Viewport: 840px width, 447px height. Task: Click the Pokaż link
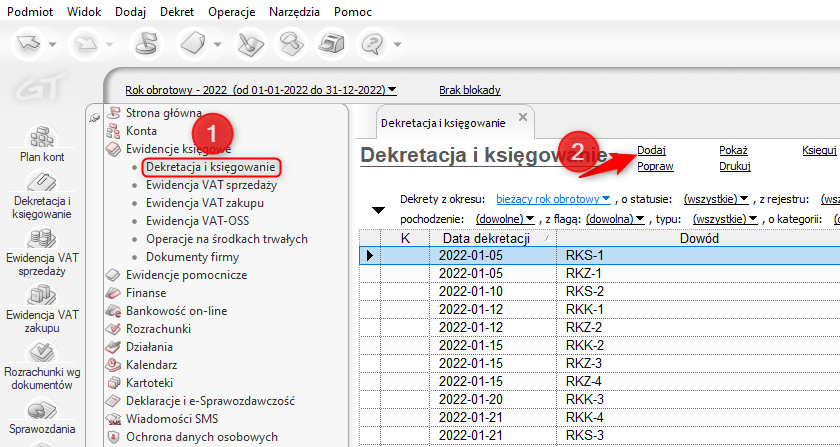coord(733,151)
